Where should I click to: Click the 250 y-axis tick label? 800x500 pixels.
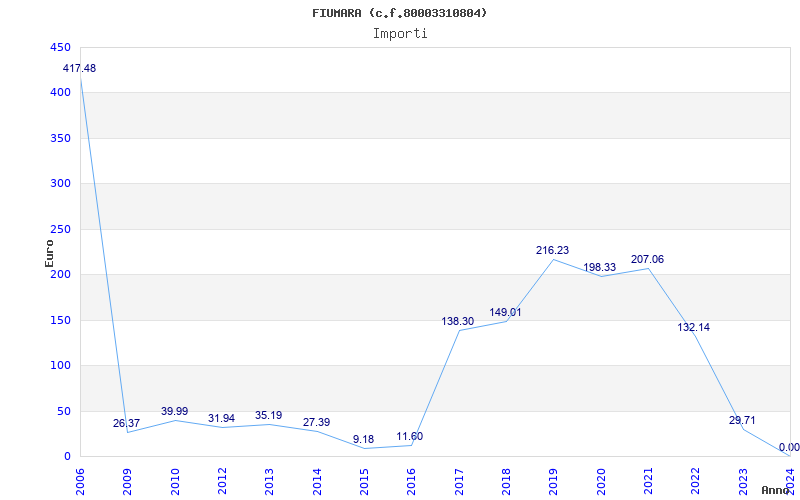tap(60, 230)
